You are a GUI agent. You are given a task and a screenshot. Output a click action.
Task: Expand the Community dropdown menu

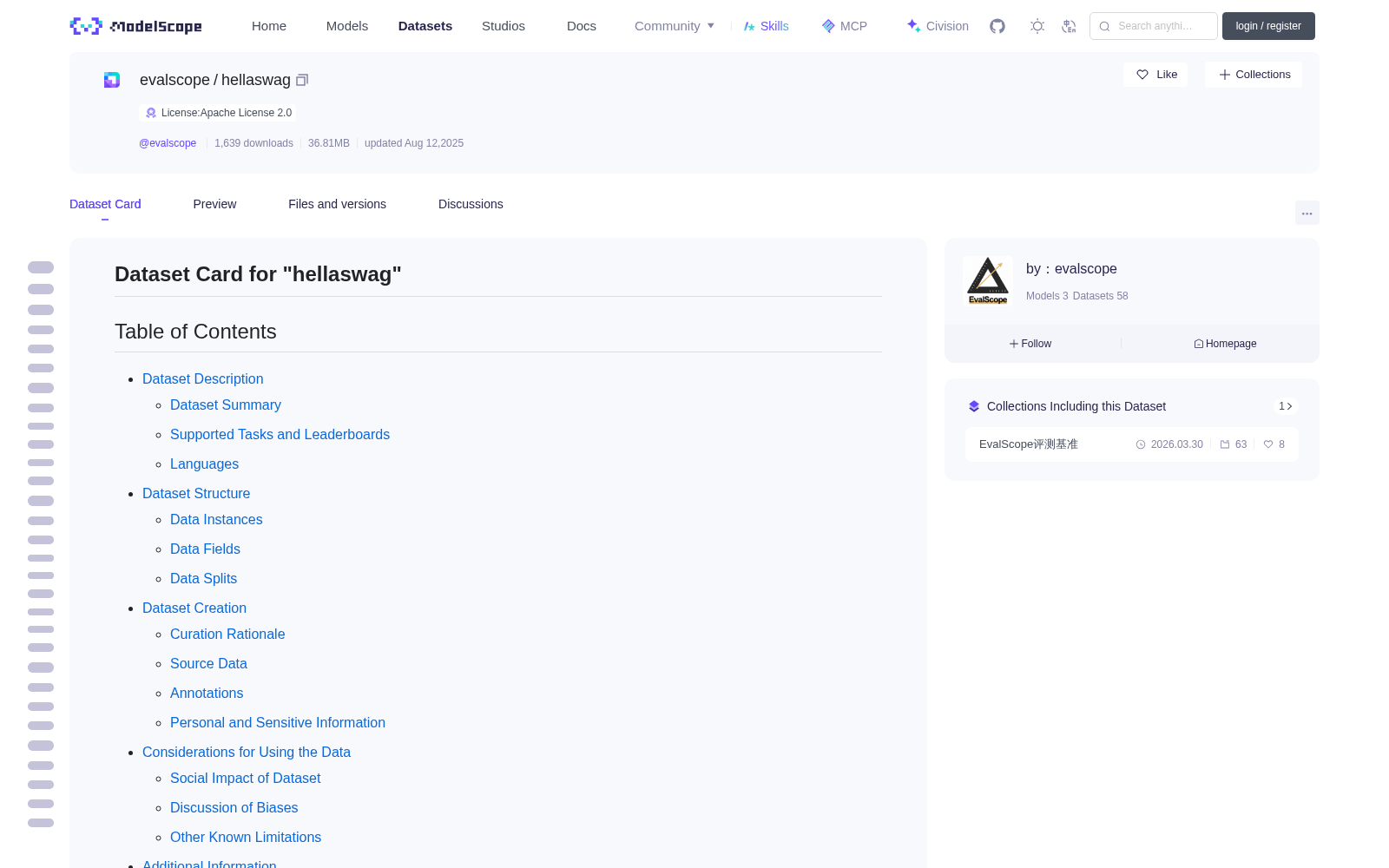click(x=675, y=26)
